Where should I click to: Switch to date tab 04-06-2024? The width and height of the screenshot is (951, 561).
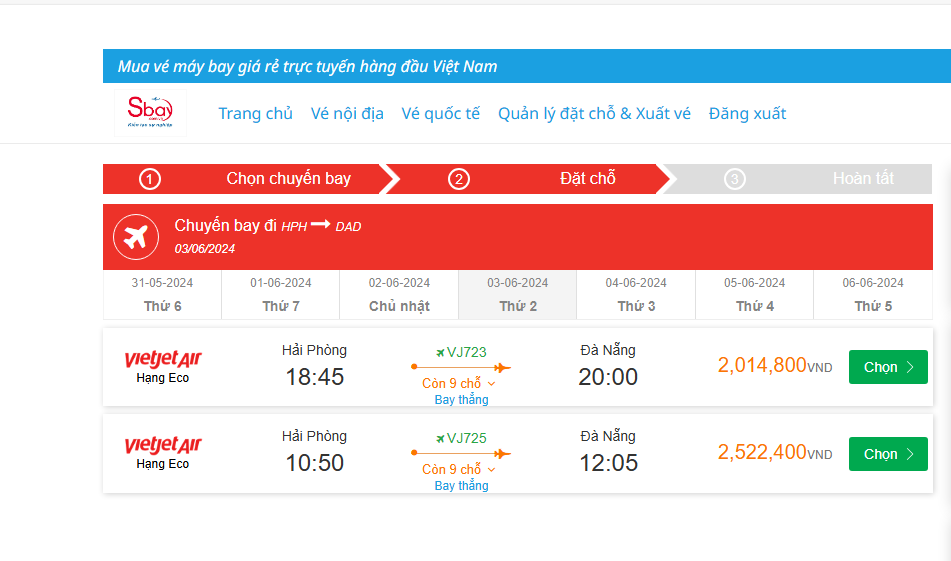636,294
